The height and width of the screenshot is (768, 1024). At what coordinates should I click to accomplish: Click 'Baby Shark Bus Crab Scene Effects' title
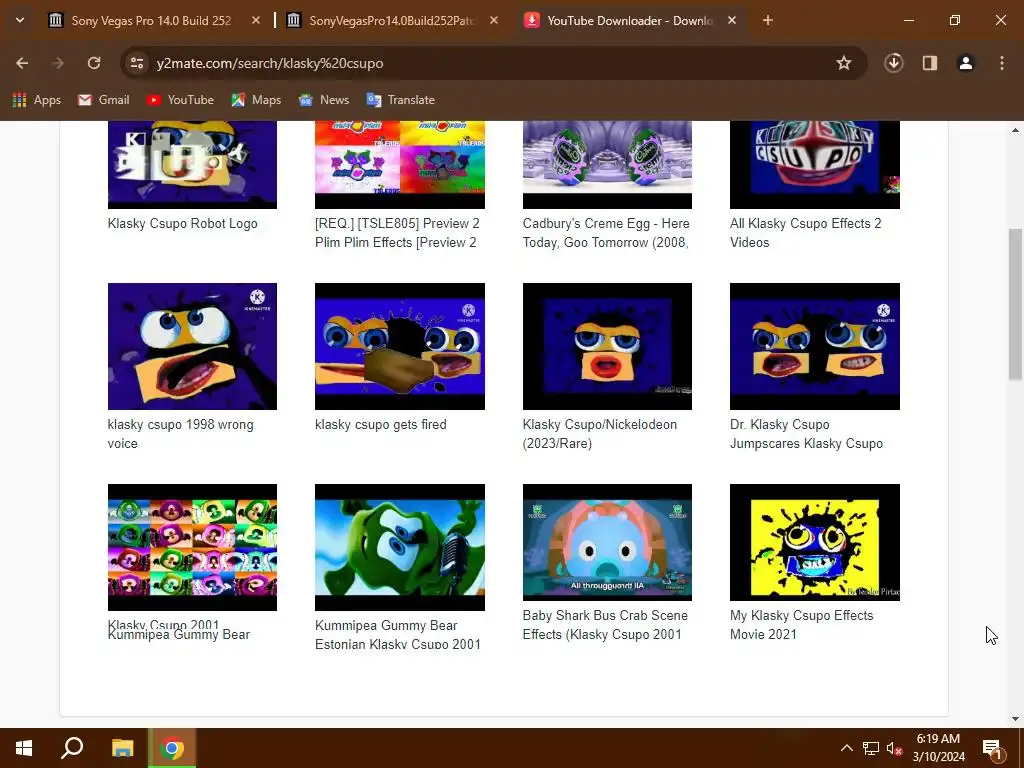click(x=605, y=625)
